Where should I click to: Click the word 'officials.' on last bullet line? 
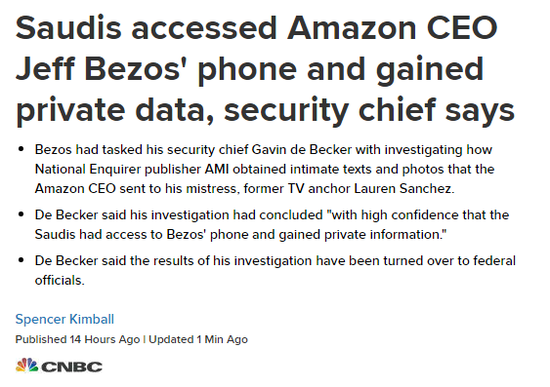[x=60, y=280]
